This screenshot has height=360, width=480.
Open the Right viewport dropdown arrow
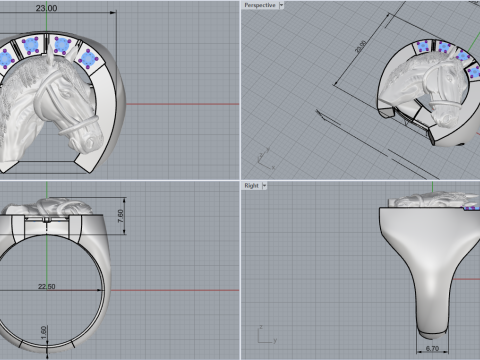pos(265,186)
